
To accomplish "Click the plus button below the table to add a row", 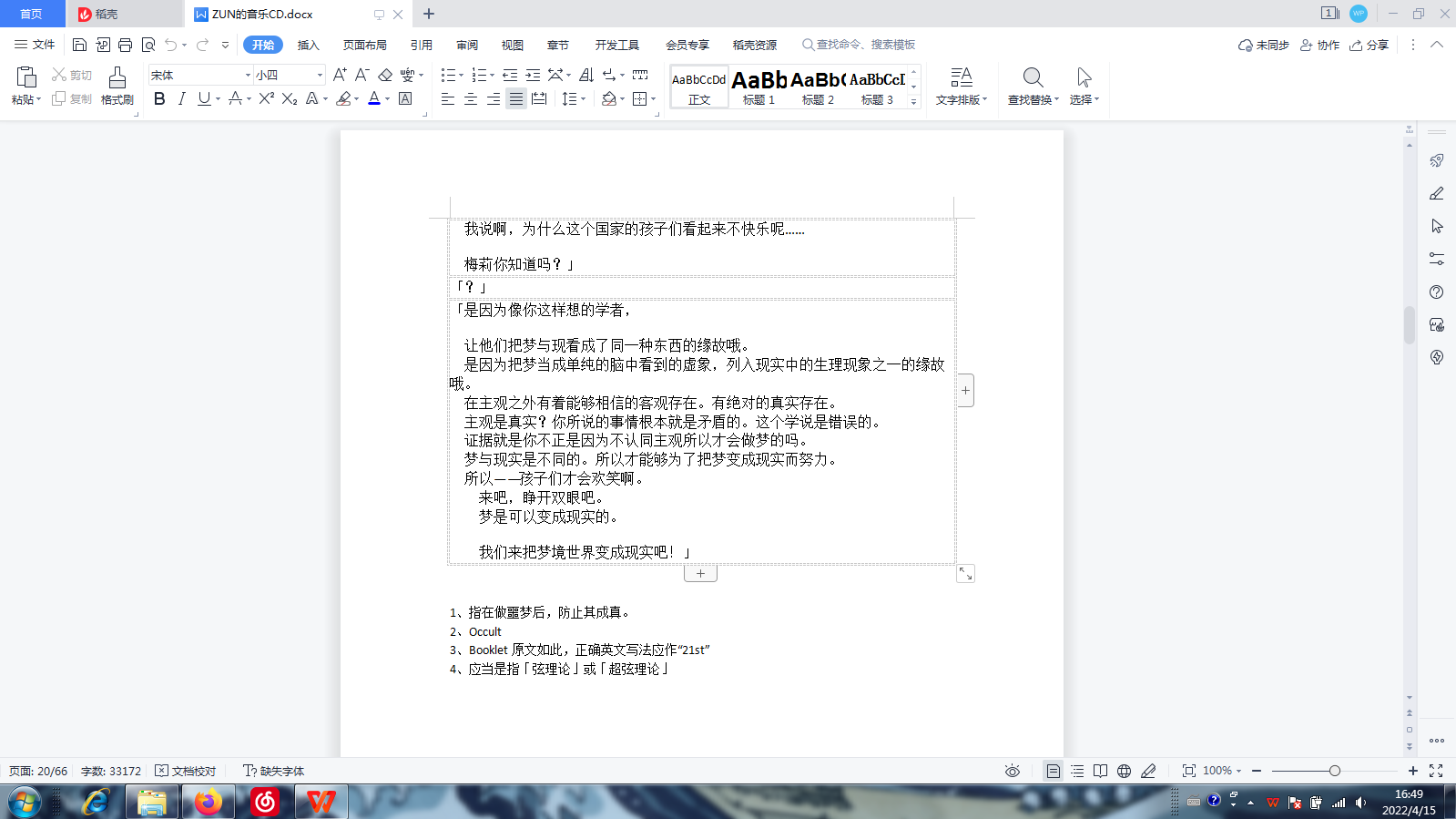I will tap(700, 573).
